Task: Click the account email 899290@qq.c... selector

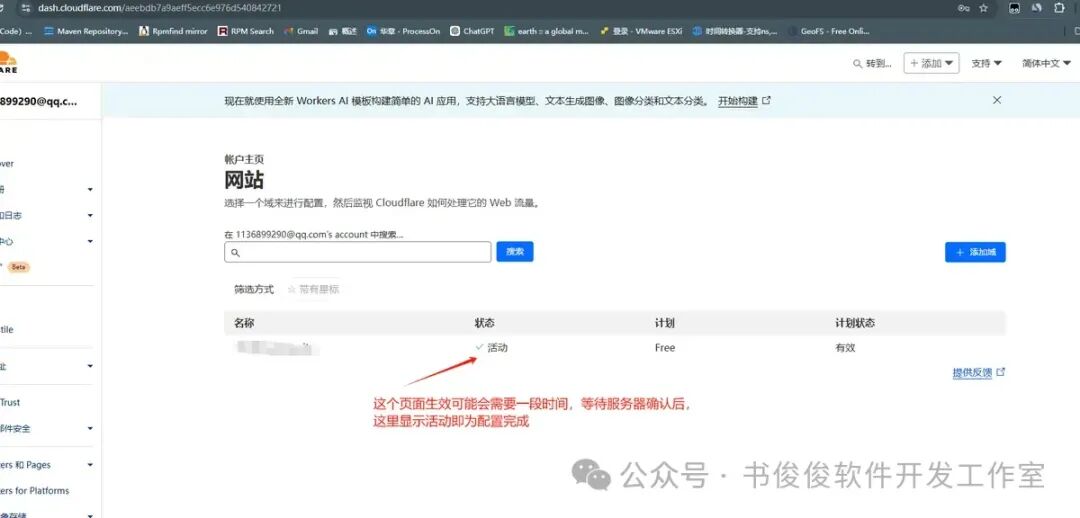Action: tap(39, 101)
